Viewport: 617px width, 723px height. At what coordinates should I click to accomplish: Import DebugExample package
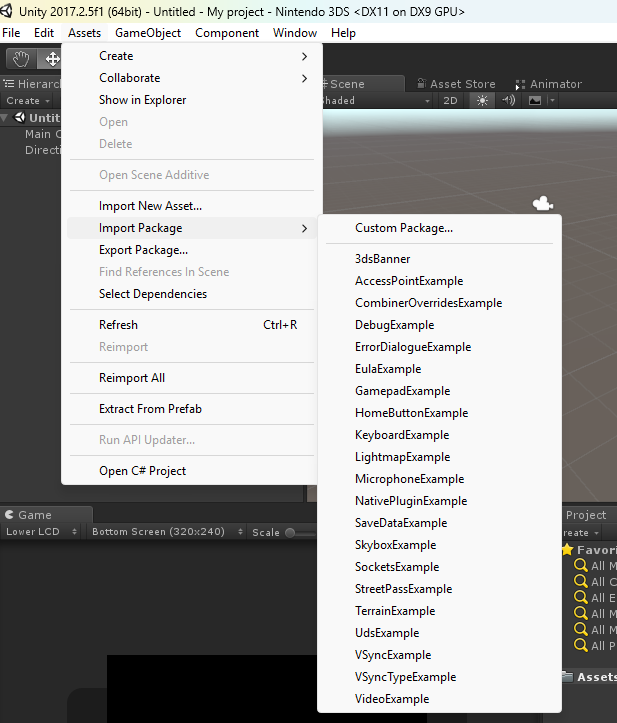439,325
